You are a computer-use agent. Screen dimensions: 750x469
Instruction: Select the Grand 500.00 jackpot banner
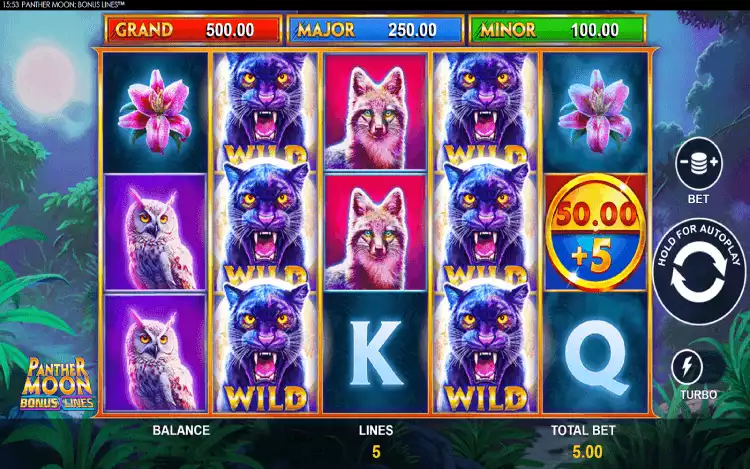(x=193, y=30)
